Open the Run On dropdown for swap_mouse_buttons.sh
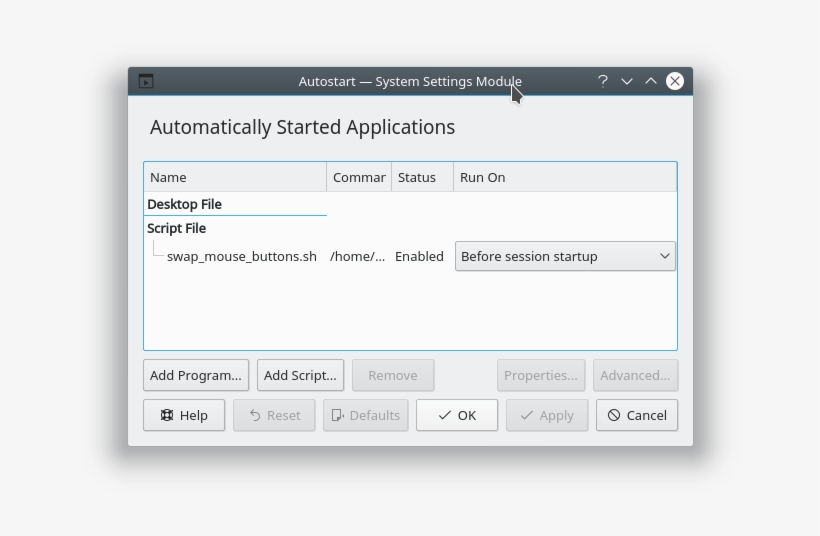 click(565, 256)
